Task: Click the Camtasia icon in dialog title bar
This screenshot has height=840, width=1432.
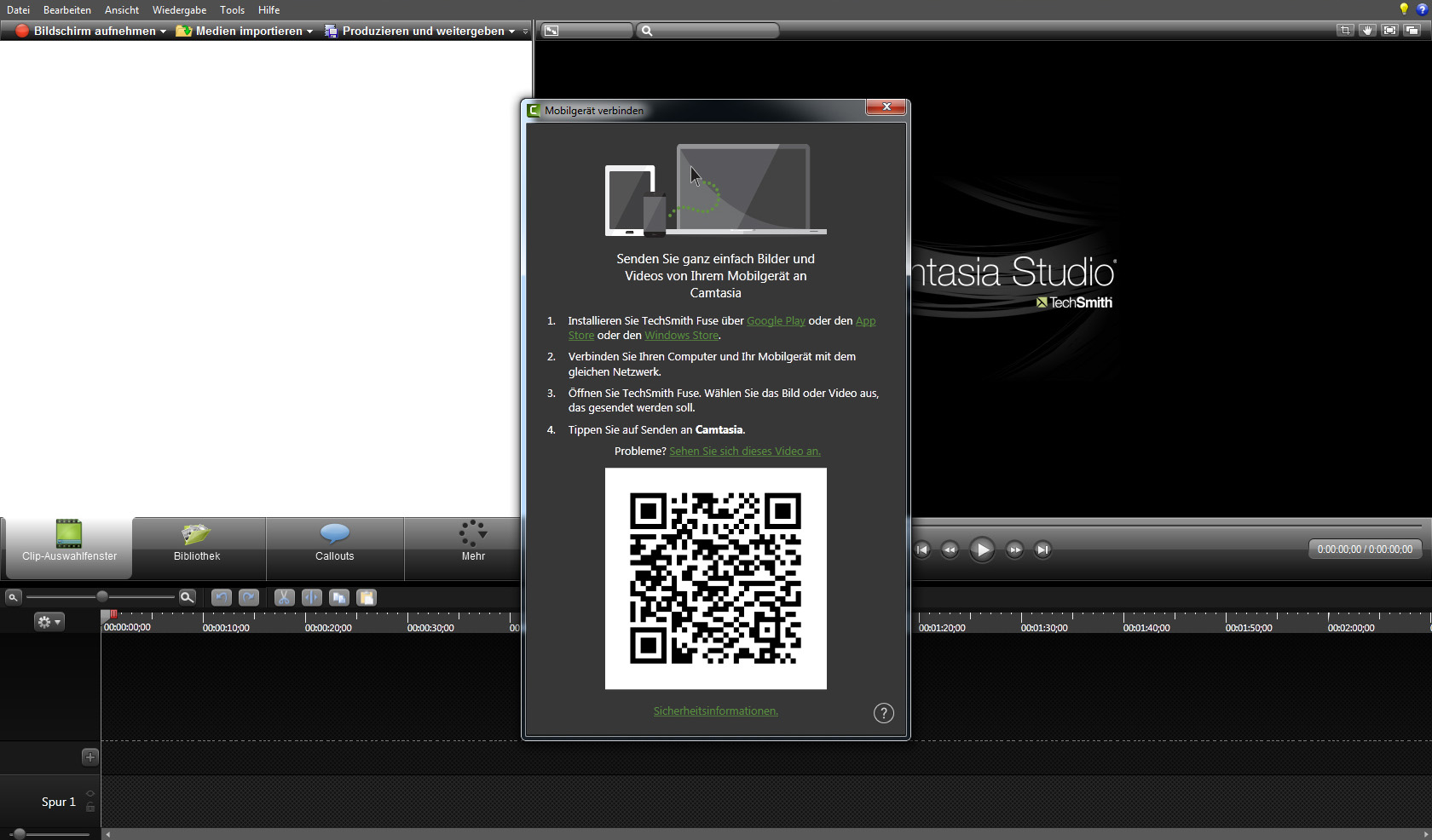Action: coord(534,111)
